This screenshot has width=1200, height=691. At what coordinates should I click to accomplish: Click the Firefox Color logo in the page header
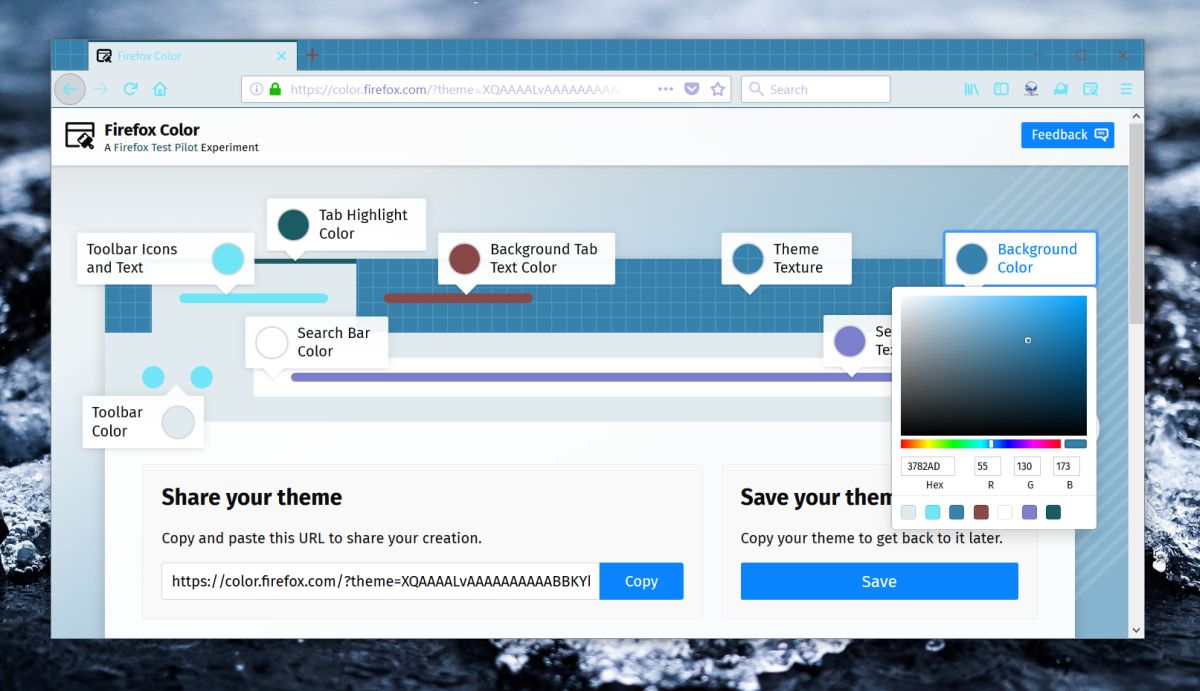point(80,136)
